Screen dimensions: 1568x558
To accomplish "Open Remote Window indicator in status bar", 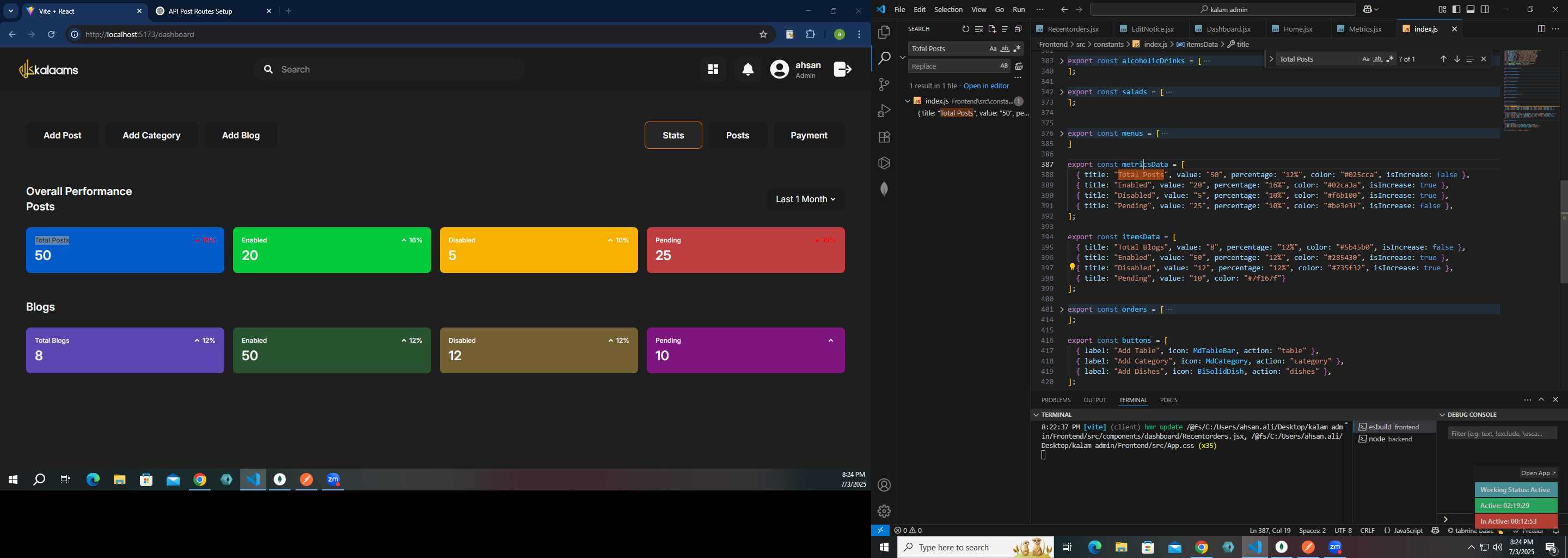I will tap(880, 531).
